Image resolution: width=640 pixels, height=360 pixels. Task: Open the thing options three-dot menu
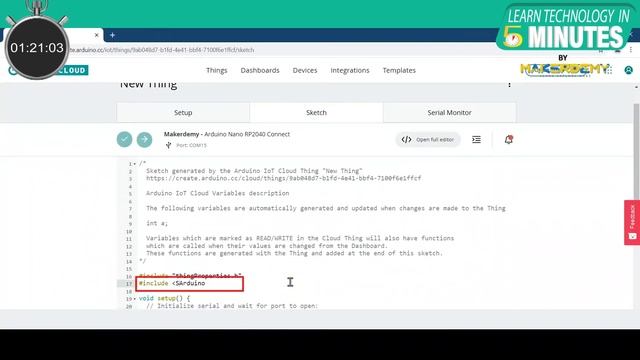(x=509, y=84)
